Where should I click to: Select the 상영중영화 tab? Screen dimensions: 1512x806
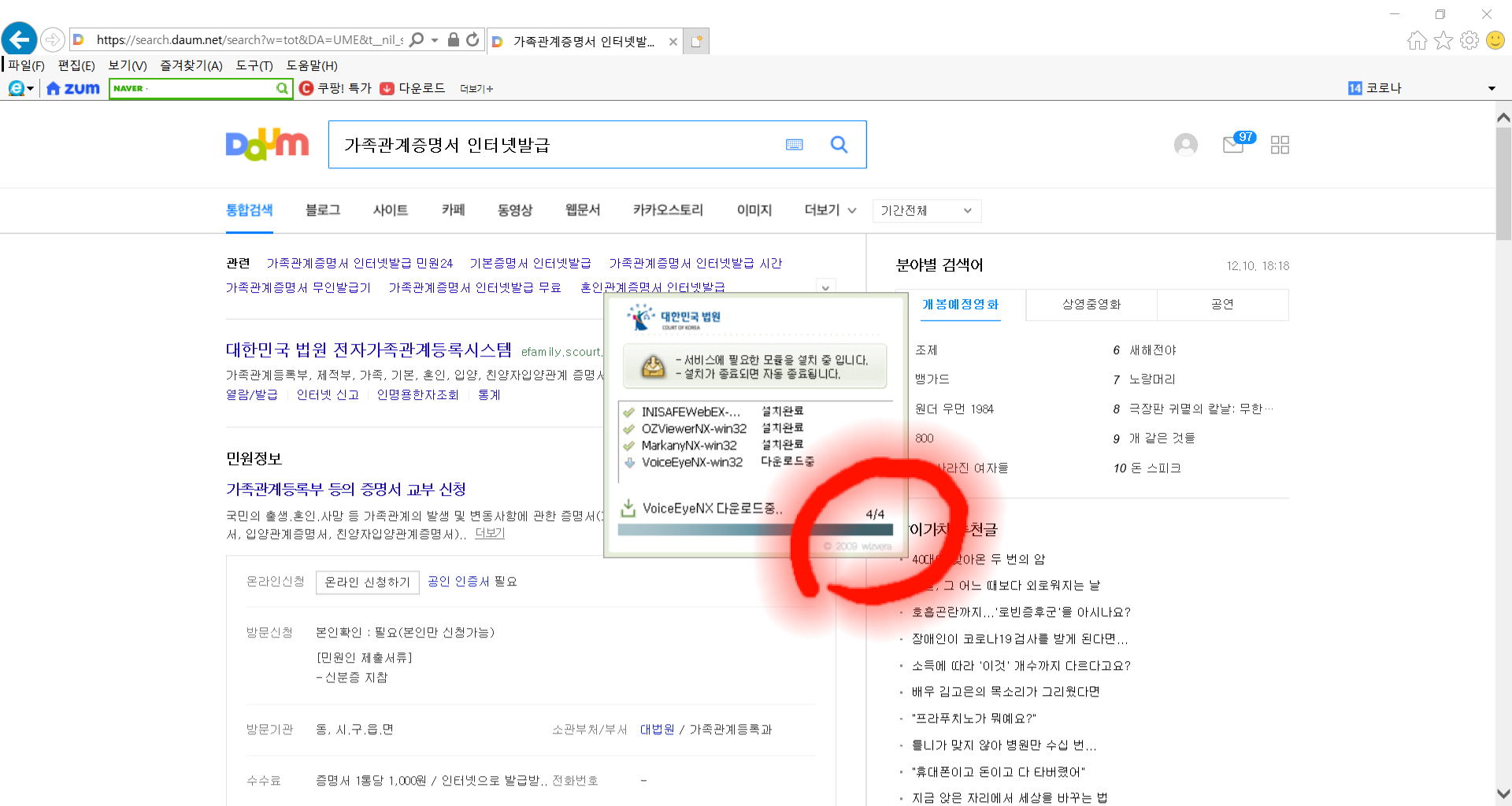pos(1091,304)
